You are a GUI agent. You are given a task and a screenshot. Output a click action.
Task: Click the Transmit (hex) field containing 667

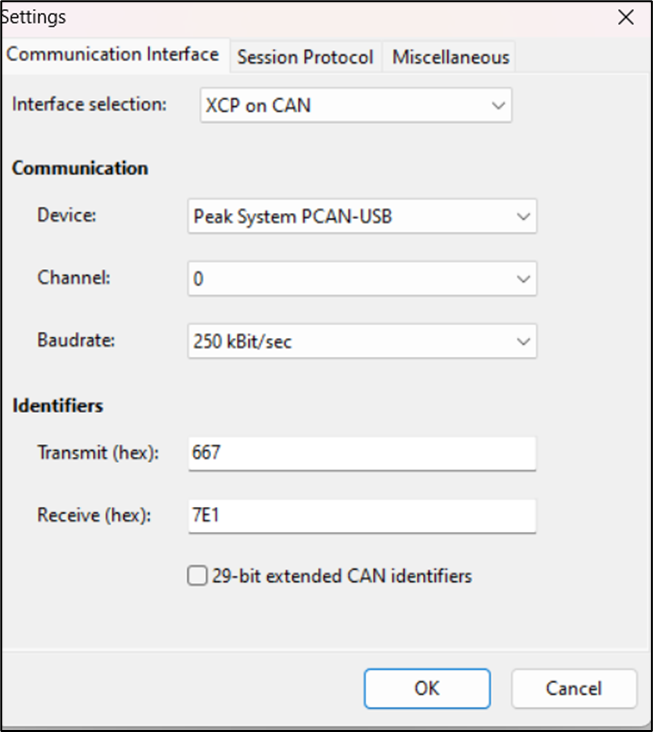point(361,453)
